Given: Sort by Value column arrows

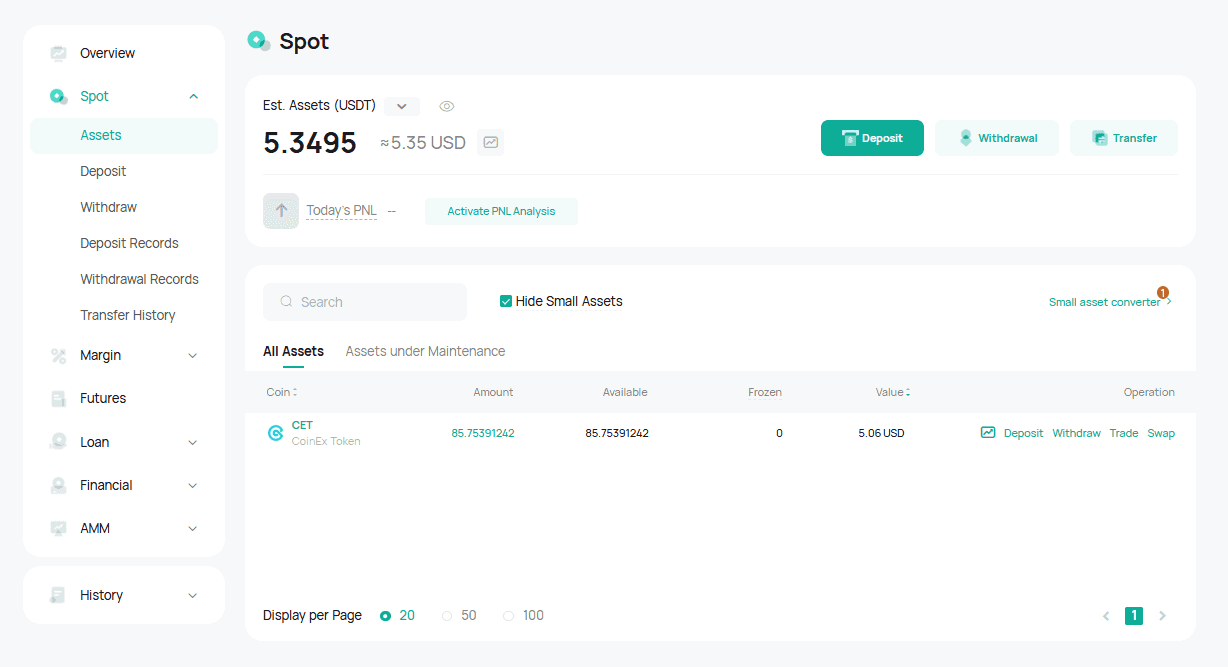Looking at the screenshot, I should [x=908, y=393].
